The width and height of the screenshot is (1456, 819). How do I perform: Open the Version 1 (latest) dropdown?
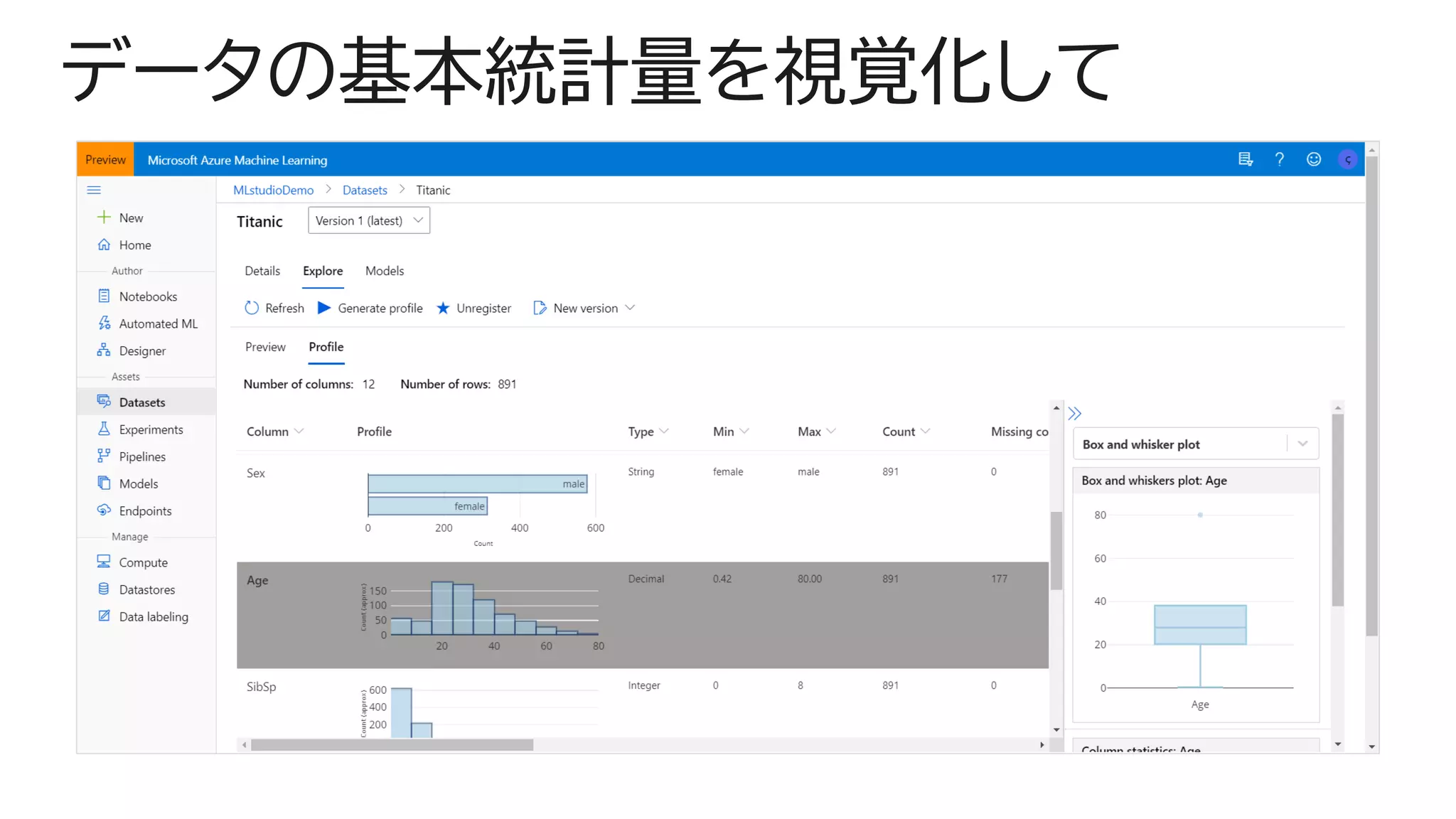tap(369, 220)
